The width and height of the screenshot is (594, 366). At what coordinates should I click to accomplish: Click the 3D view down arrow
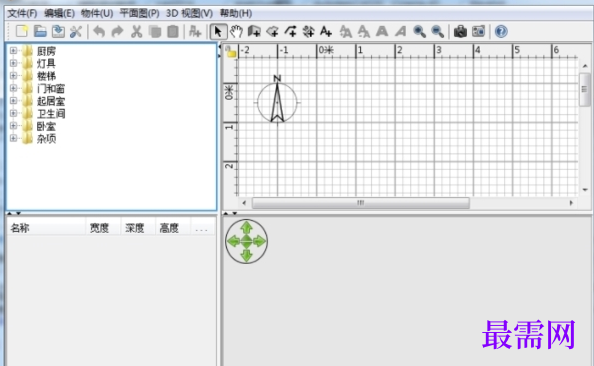247,255
